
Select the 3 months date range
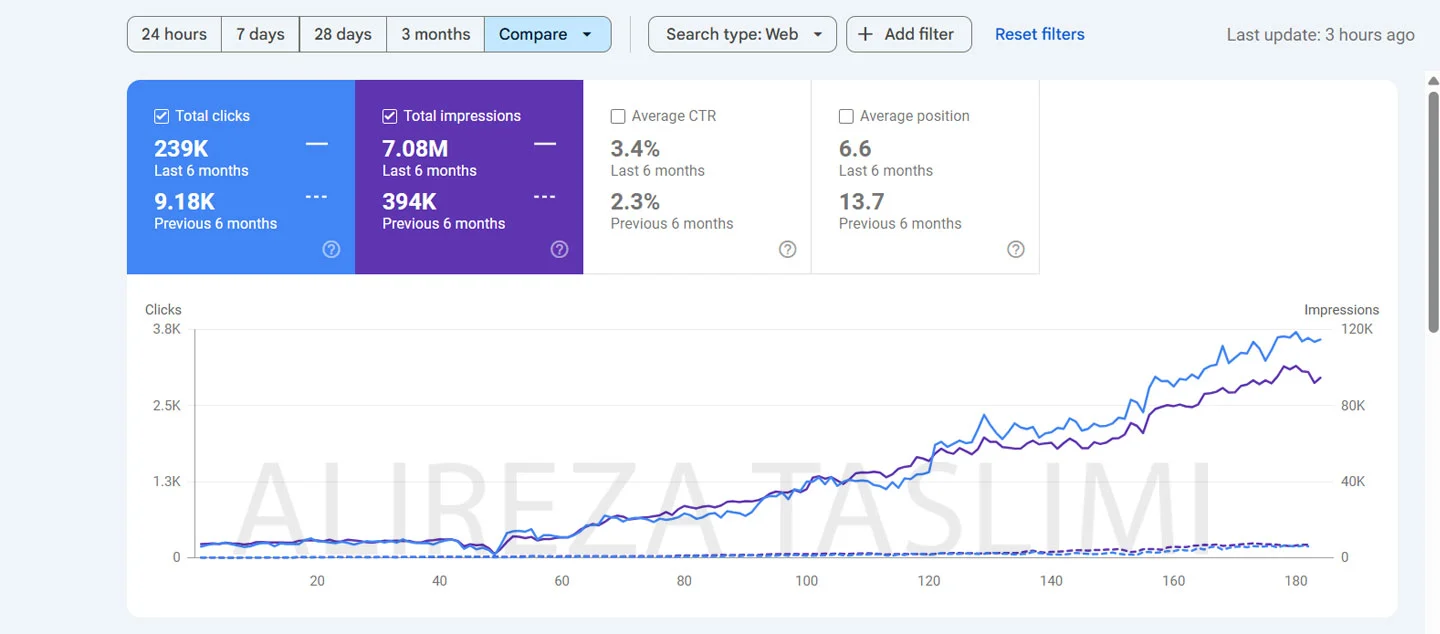tap(435, 34)
